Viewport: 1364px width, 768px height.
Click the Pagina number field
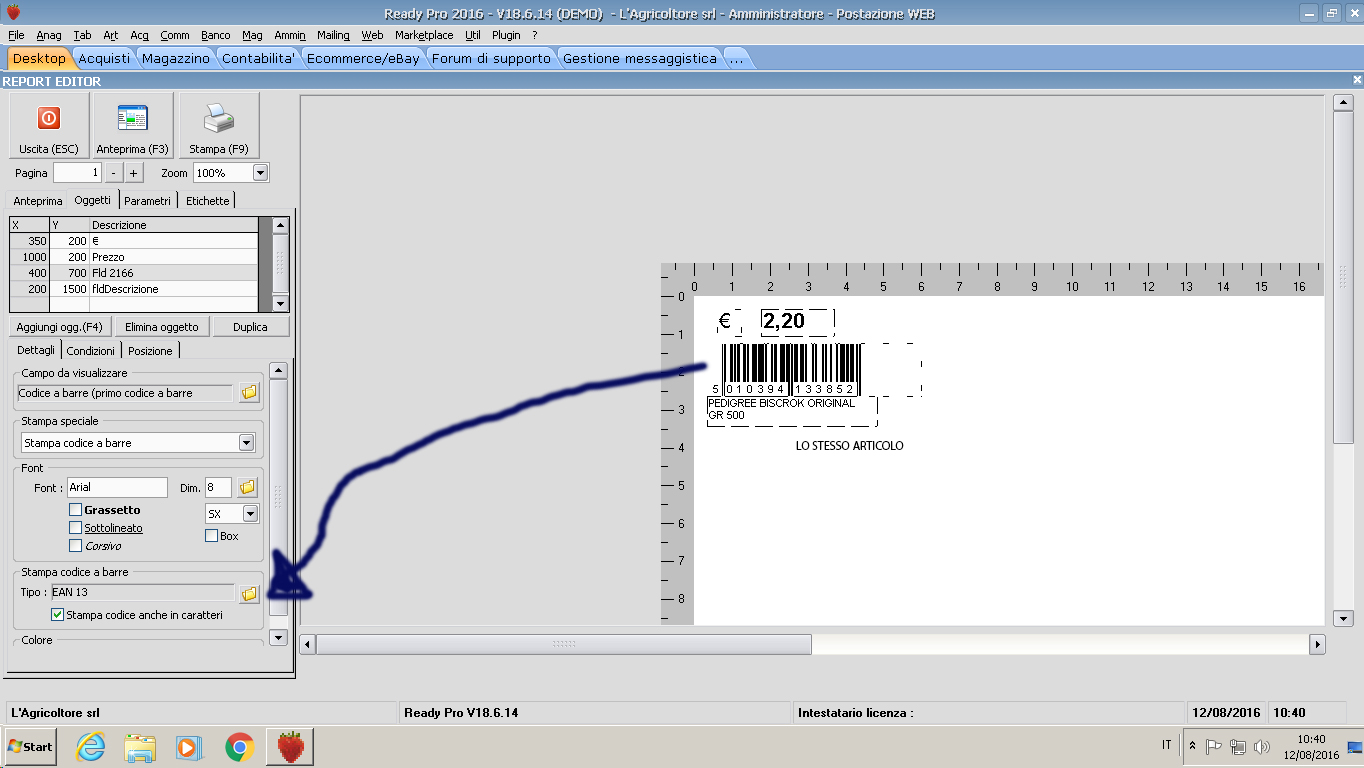click(77, 173)
